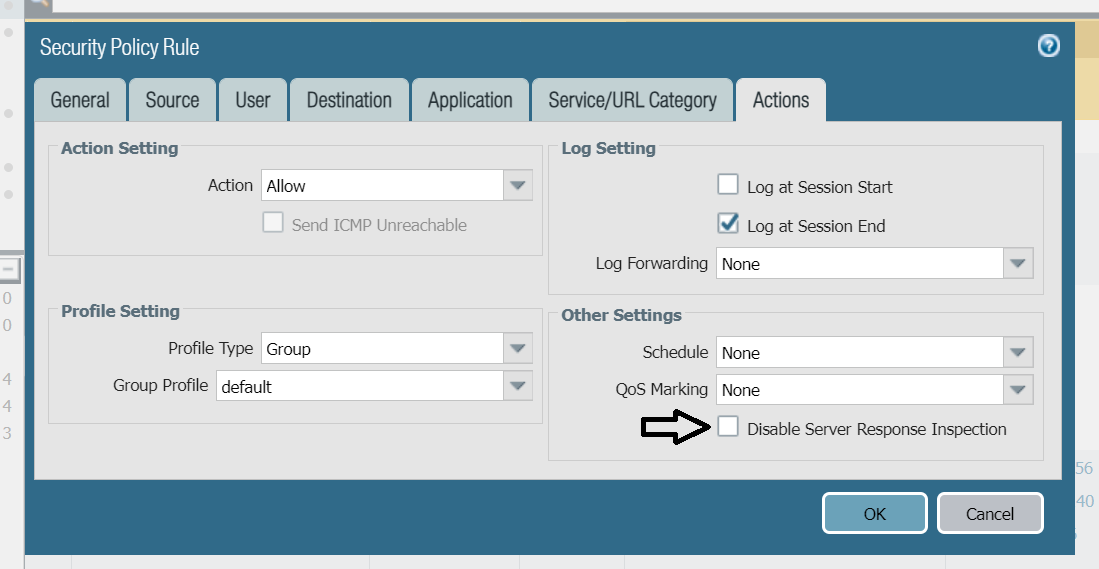Click the Group Profile text field

tap(360, 386)
